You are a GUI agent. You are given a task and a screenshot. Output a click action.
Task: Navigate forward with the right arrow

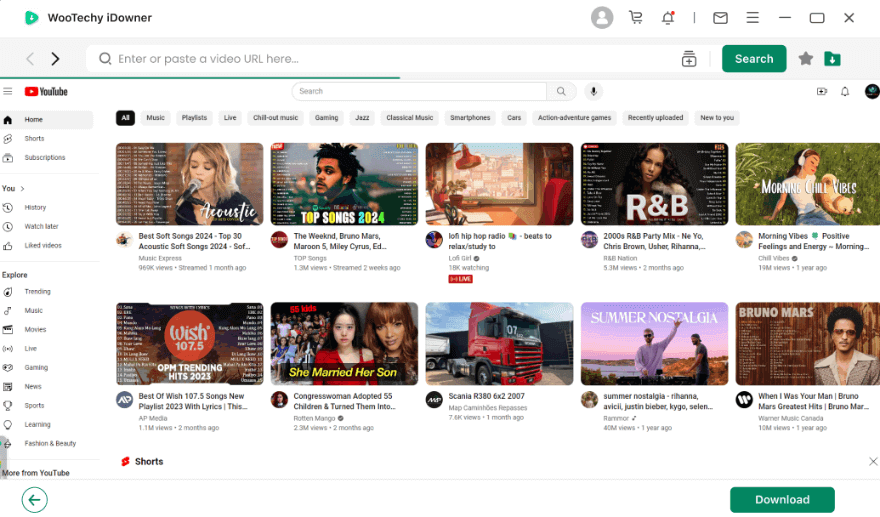pos(56,59)
